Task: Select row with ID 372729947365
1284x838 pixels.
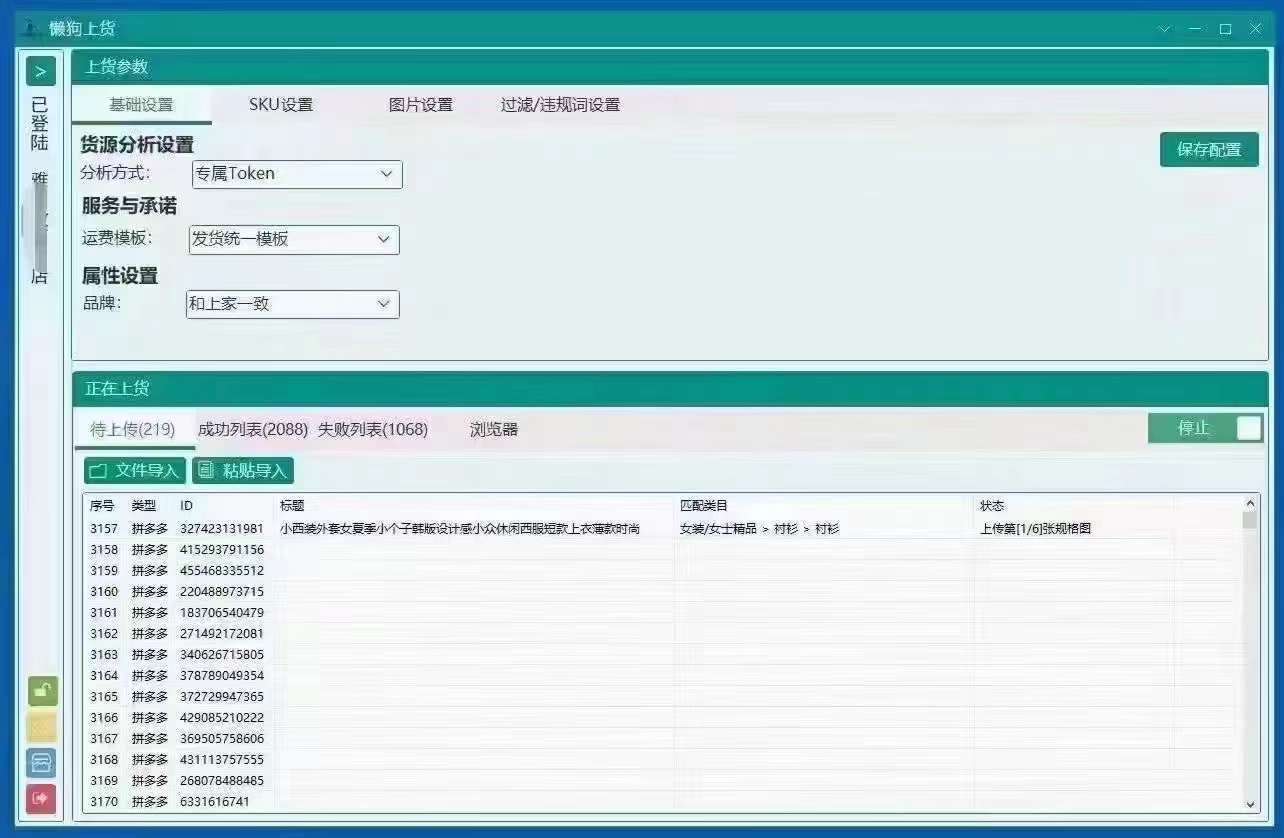Action: pyautogui.click(x=664, y=696)
